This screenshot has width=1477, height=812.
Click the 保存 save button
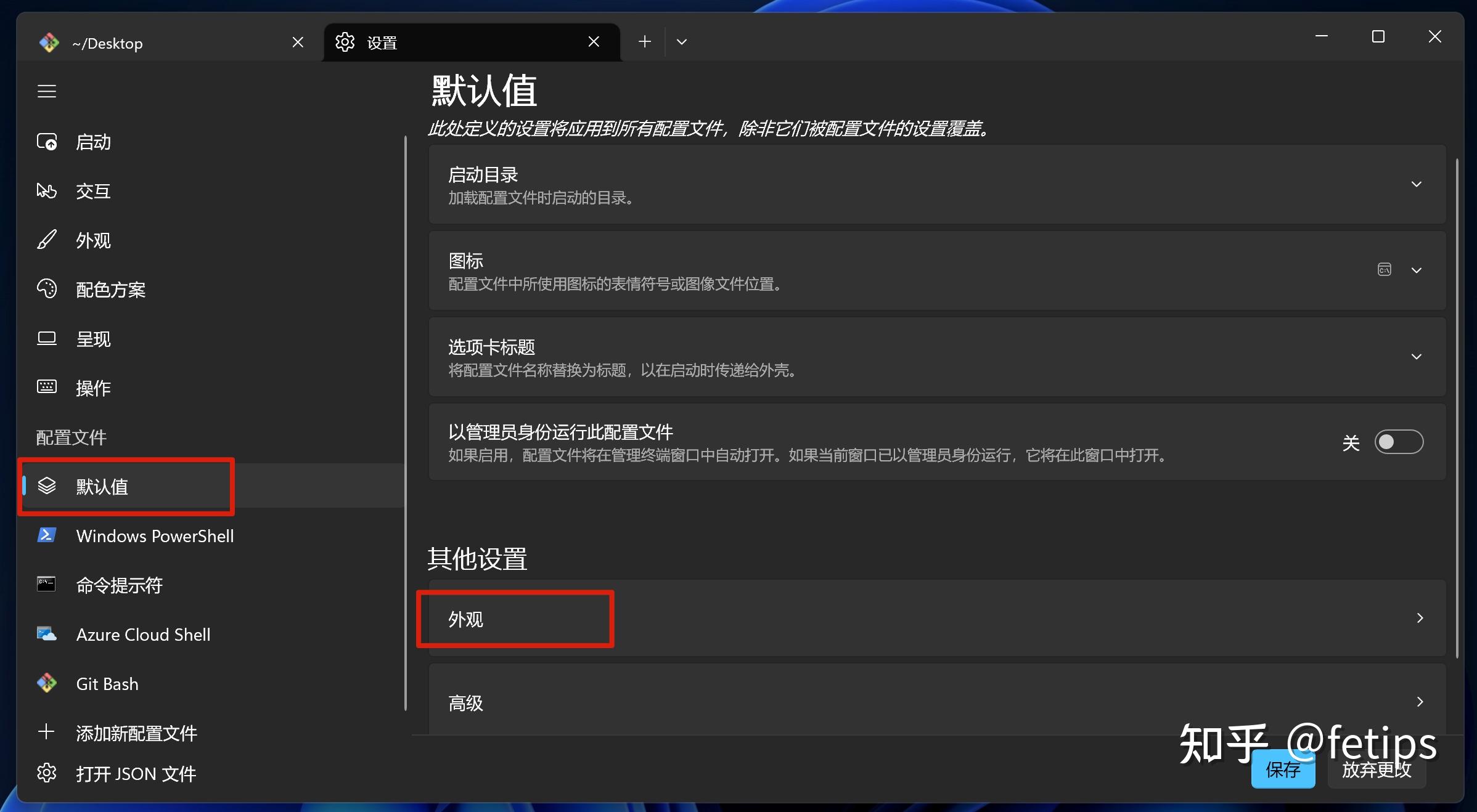click(x=1283, y=770)
